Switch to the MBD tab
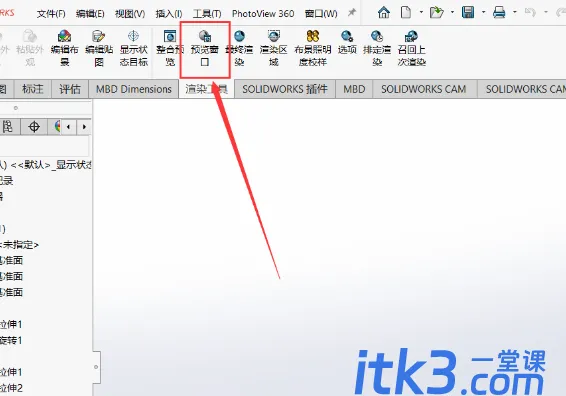Image resolution: width=566 pixels, height=396 pixels. click(x=354, y=89)
